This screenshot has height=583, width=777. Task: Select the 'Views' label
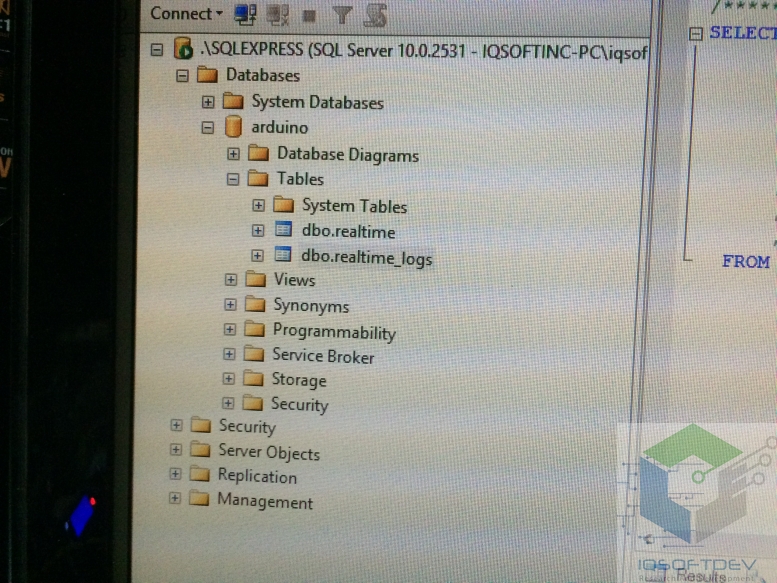[295, 280]
